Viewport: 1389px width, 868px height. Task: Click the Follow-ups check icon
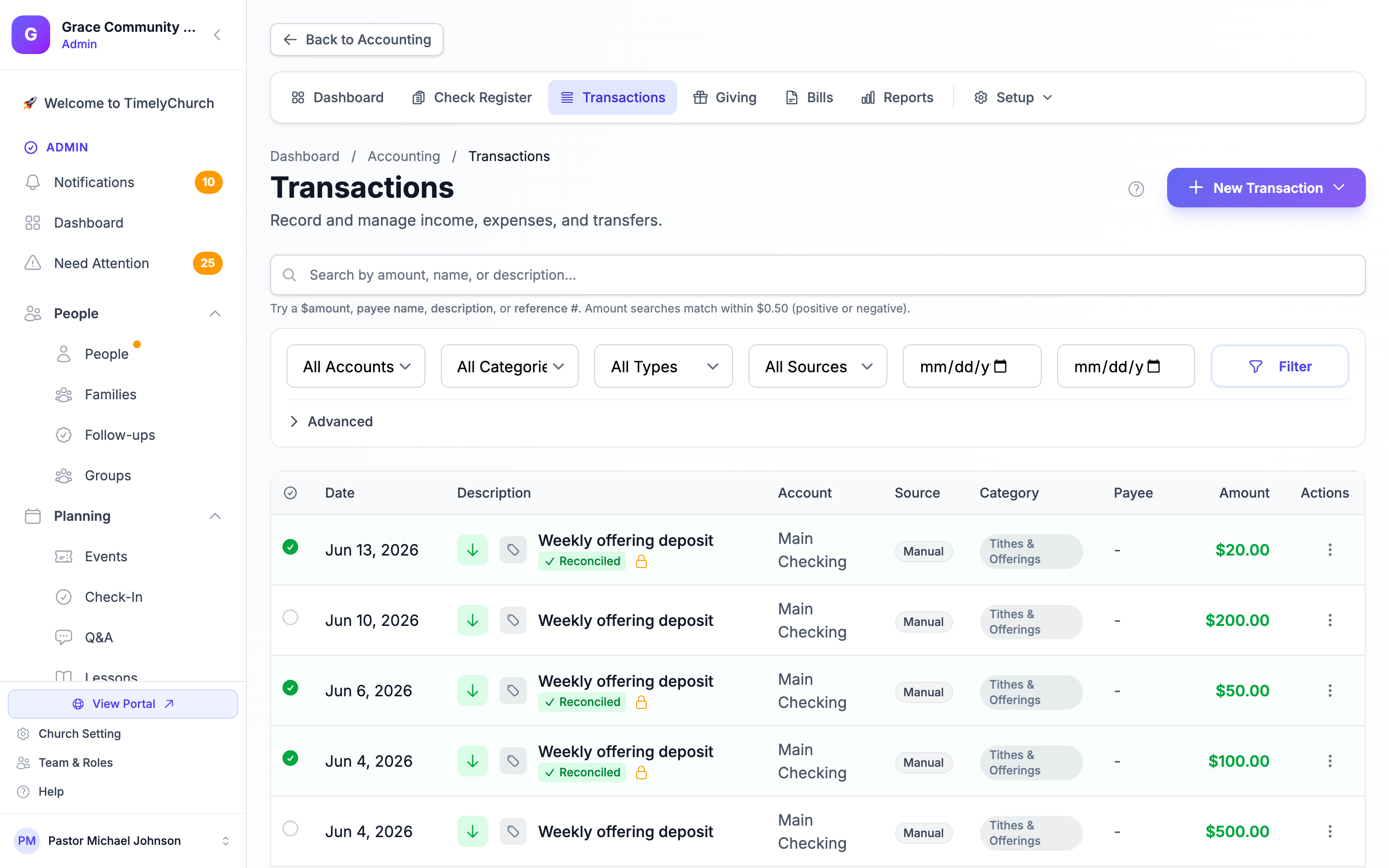[64, 435]
